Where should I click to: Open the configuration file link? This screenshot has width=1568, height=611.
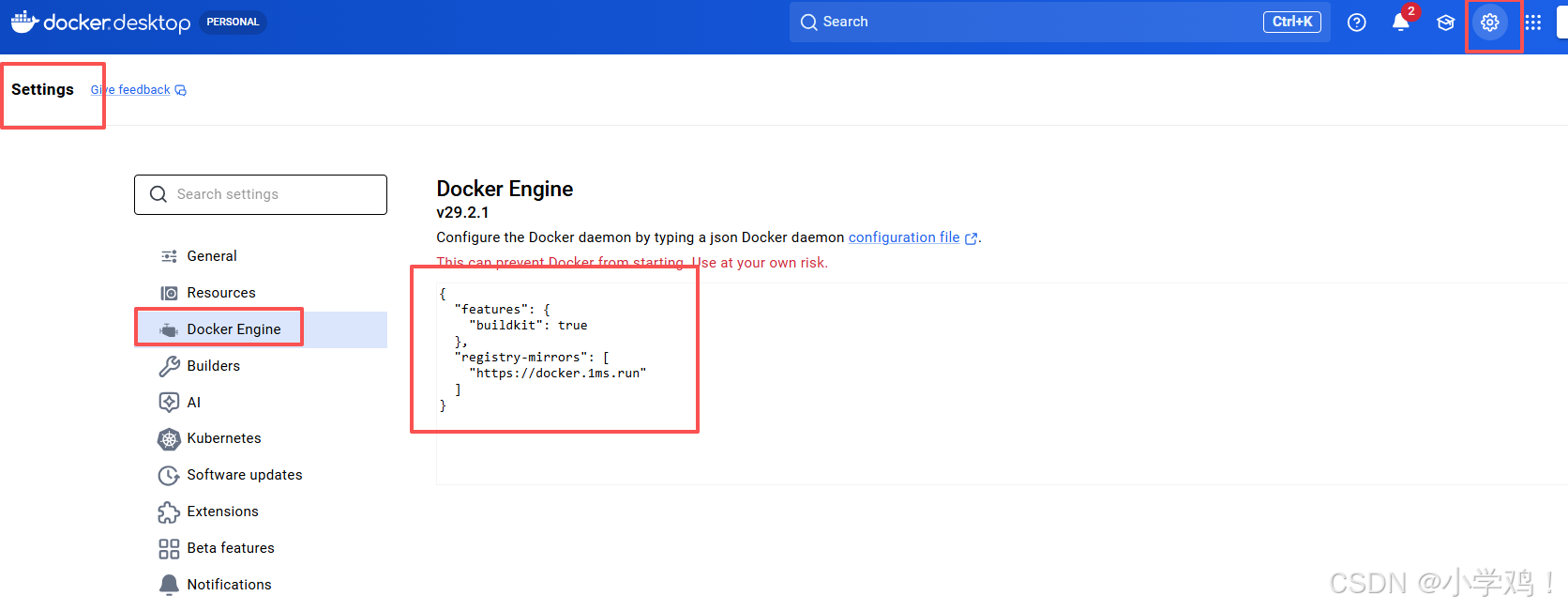point(904,237)
